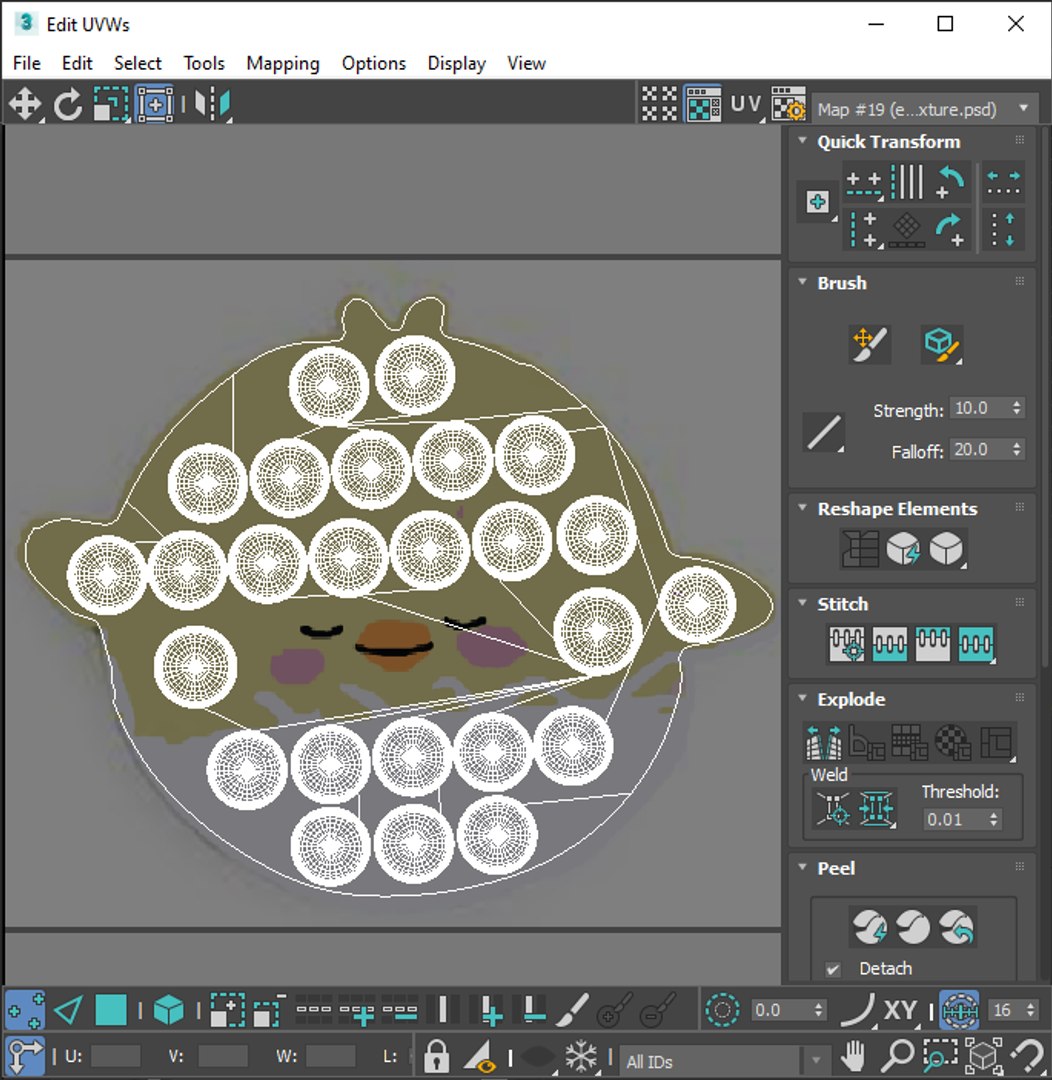The image size is (1052, 1080).
Task: Click the Multi-Tile view icon
Action: tap(659, 105)
